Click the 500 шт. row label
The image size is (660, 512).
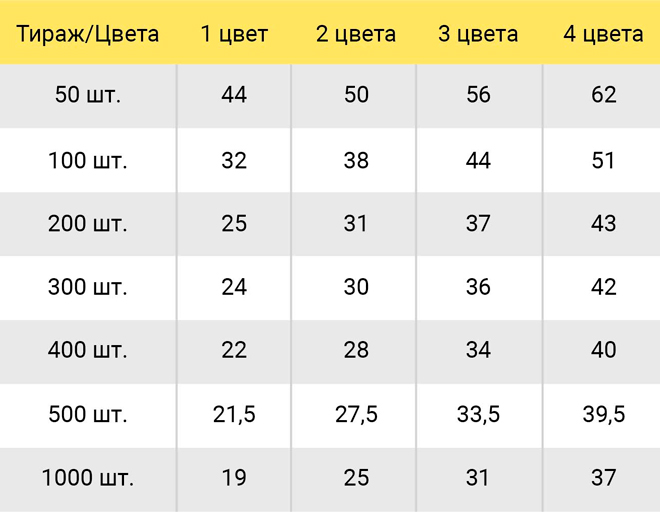point(88,414)
